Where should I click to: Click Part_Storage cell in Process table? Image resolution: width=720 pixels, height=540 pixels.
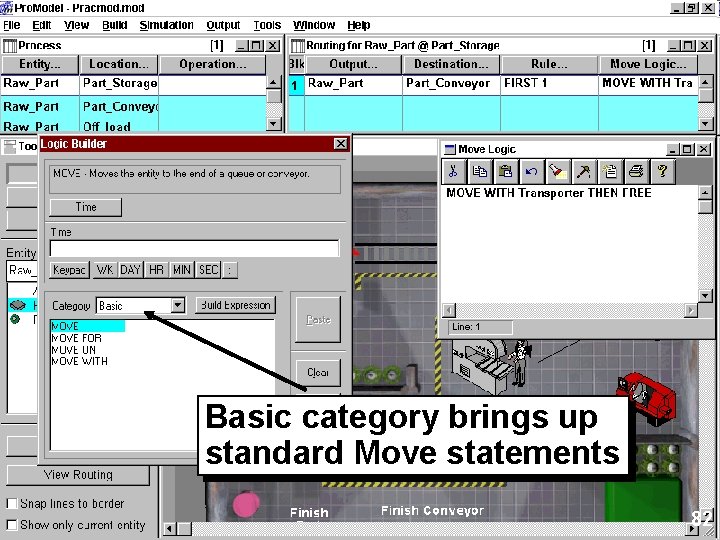(119, 83)
